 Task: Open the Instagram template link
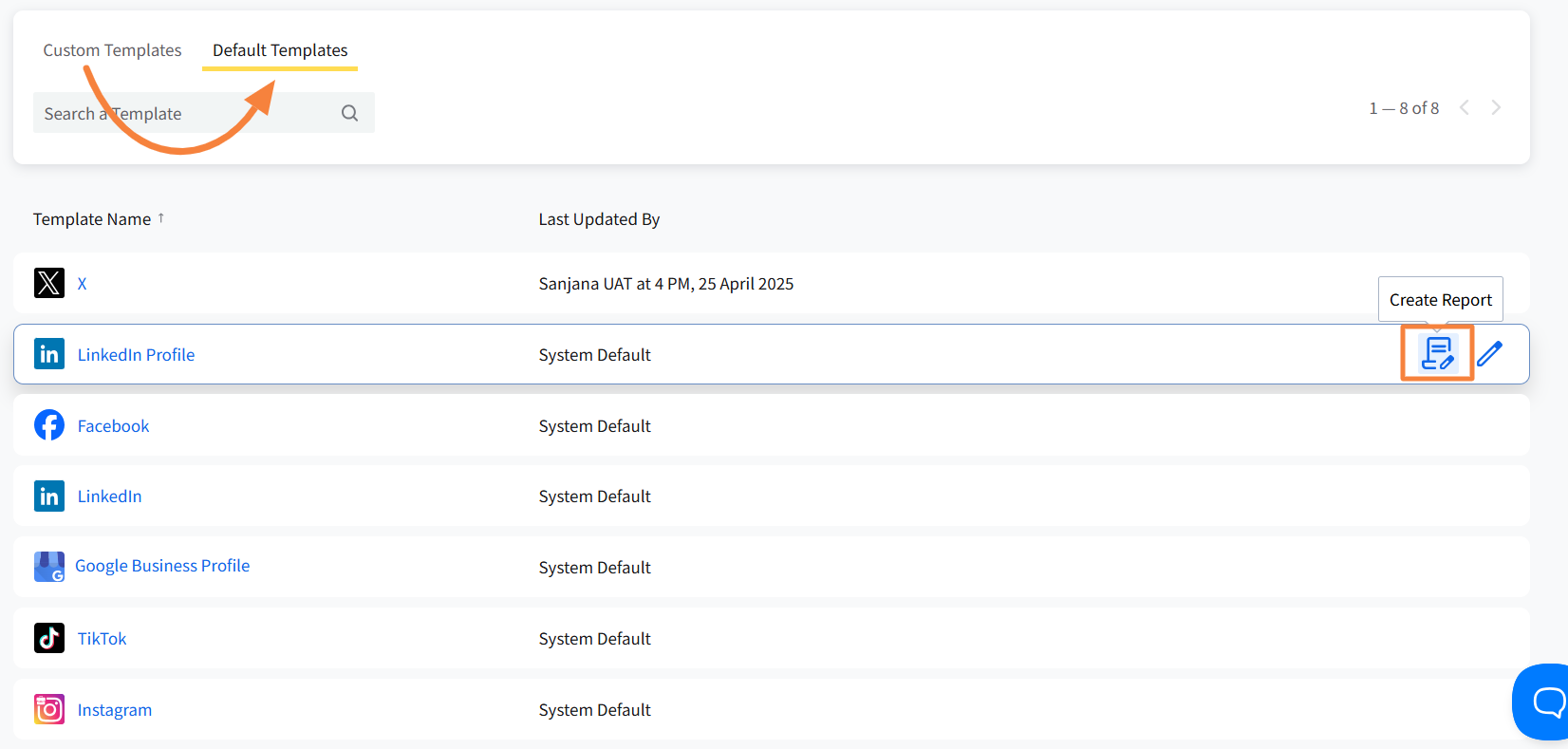pos(114,710)
